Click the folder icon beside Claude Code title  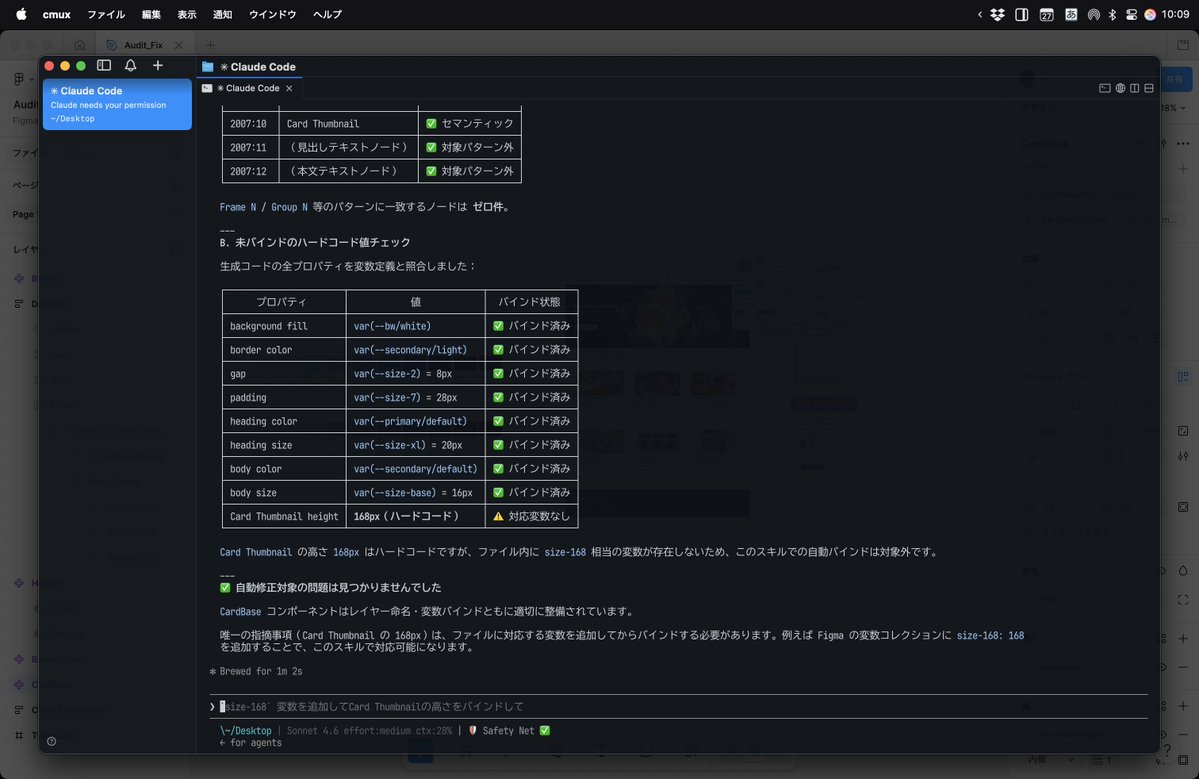click(x=207, y=67)
